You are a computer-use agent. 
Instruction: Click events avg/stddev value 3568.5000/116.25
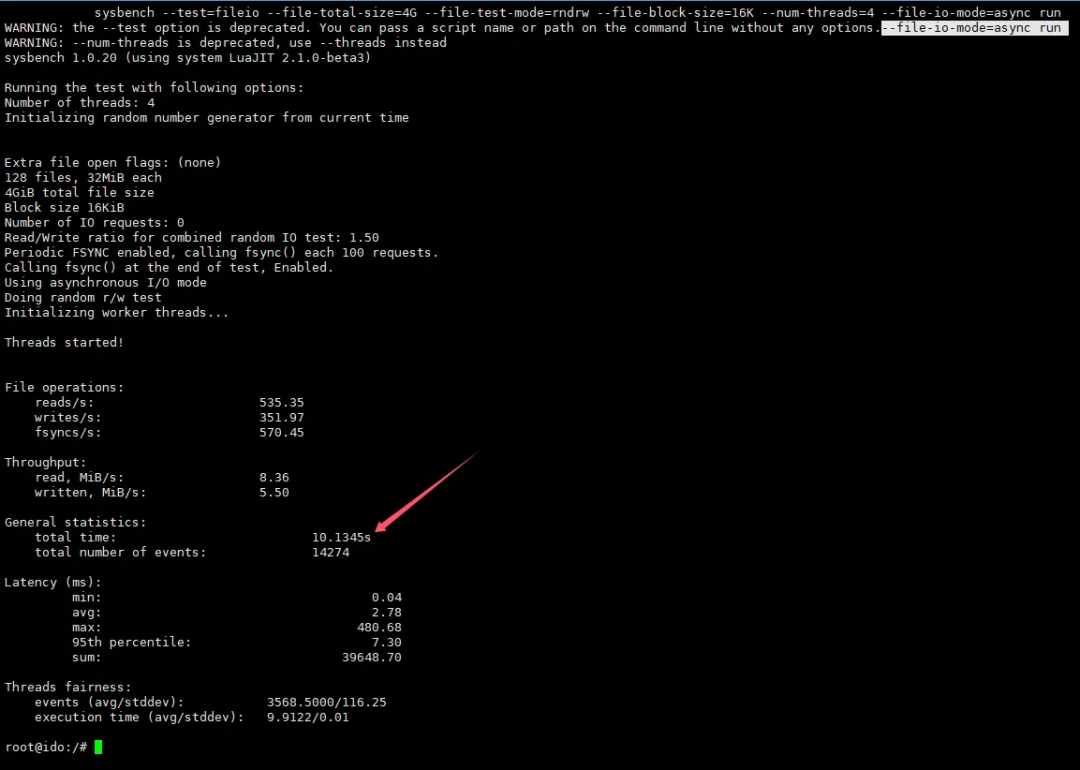click(326, 702)
